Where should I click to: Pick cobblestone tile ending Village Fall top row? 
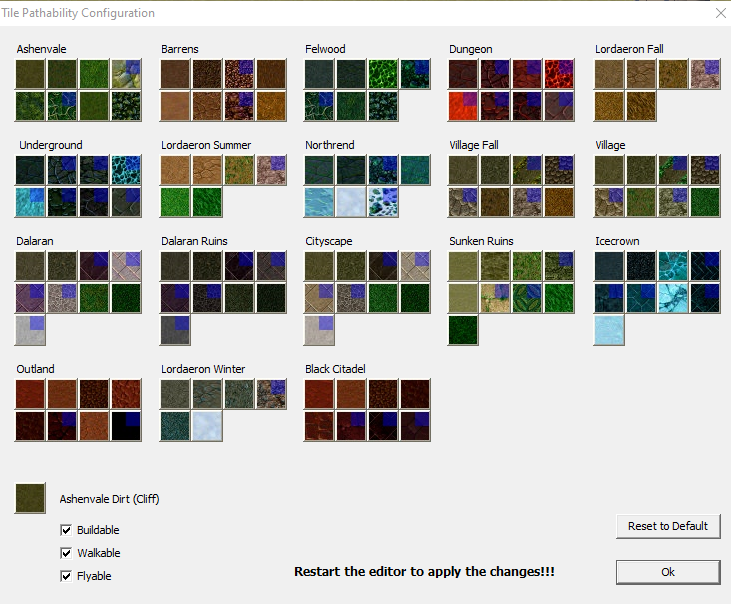tap(559, 170)
